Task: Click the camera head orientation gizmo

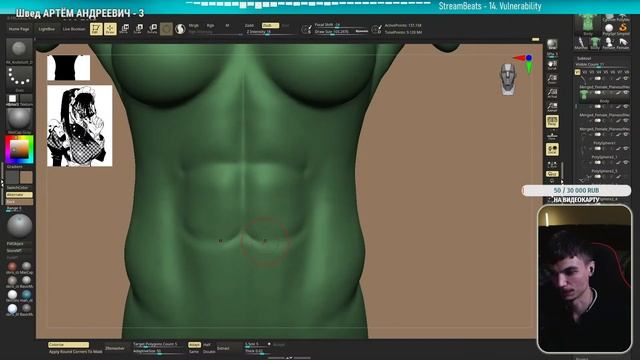Action: pyautogui.click(x=508, y=79)
